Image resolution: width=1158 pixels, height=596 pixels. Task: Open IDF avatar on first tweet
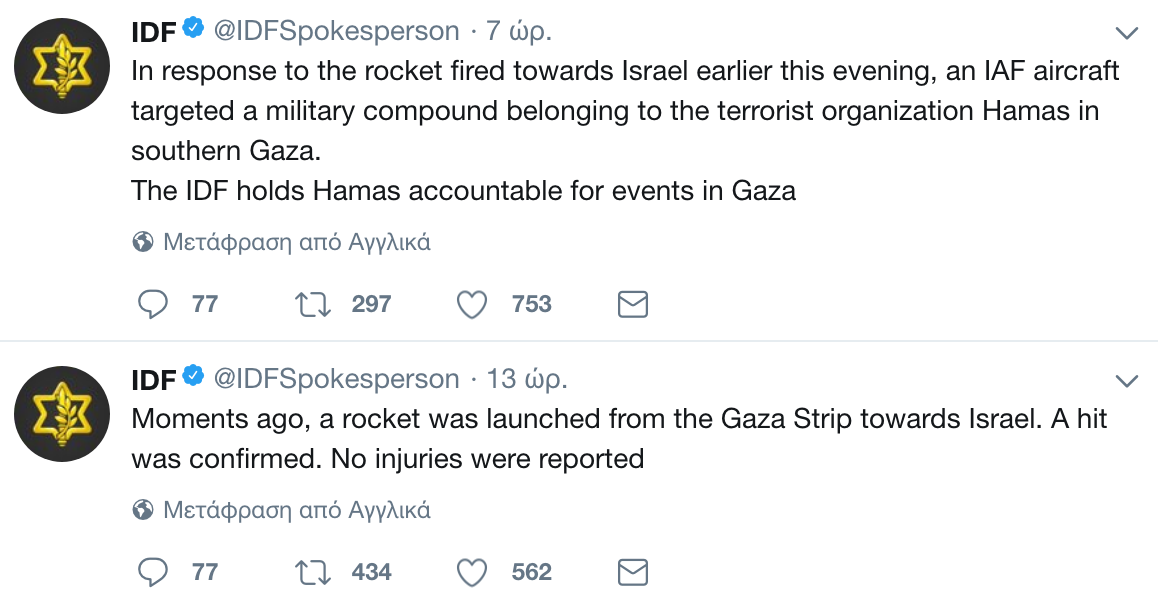pos(57,66)
